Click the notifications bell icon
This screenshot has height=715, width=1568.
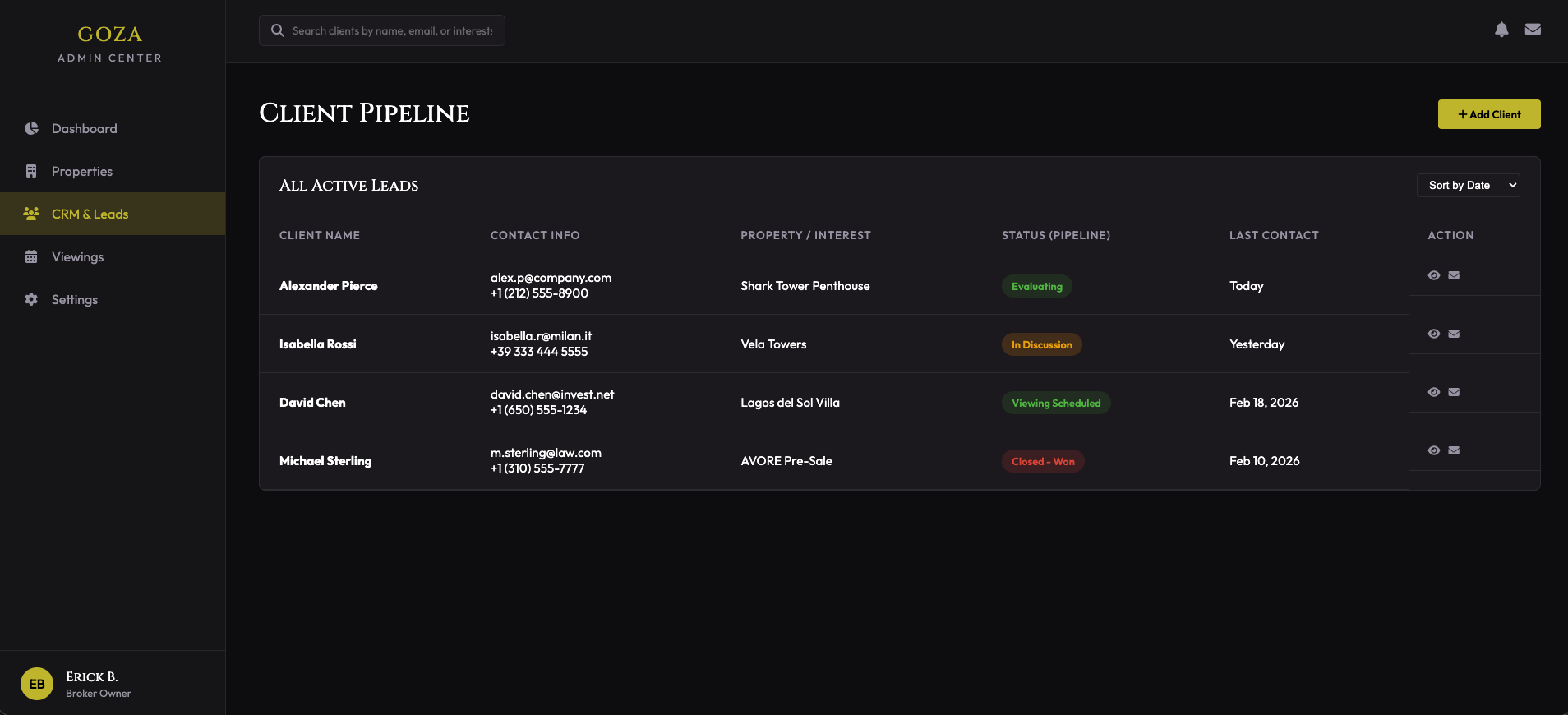tap(1501, 30)
